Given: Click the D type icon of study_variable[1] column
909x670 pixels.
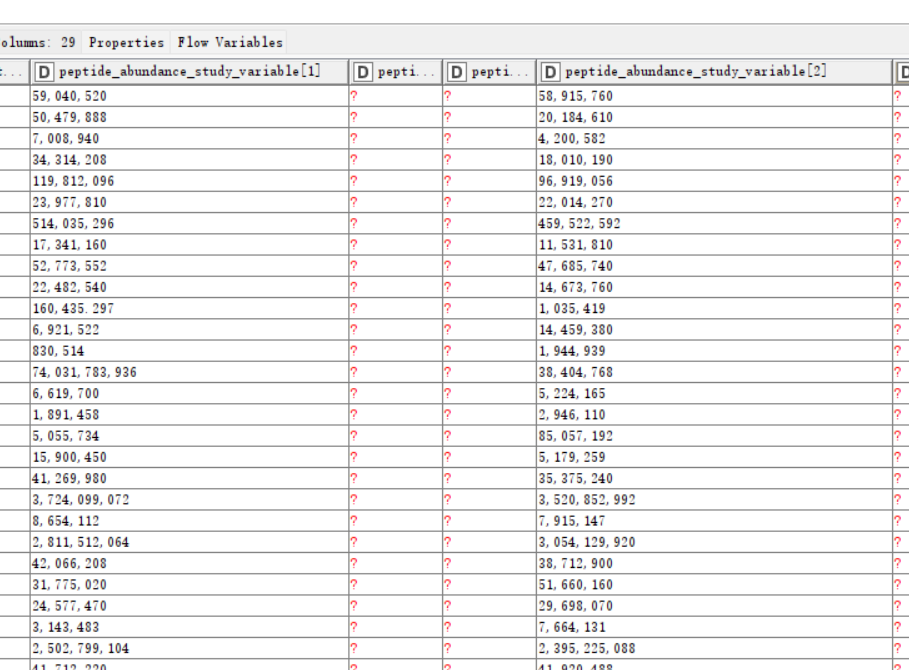Looking at the screenshot, I should click(x=44, y=72).
